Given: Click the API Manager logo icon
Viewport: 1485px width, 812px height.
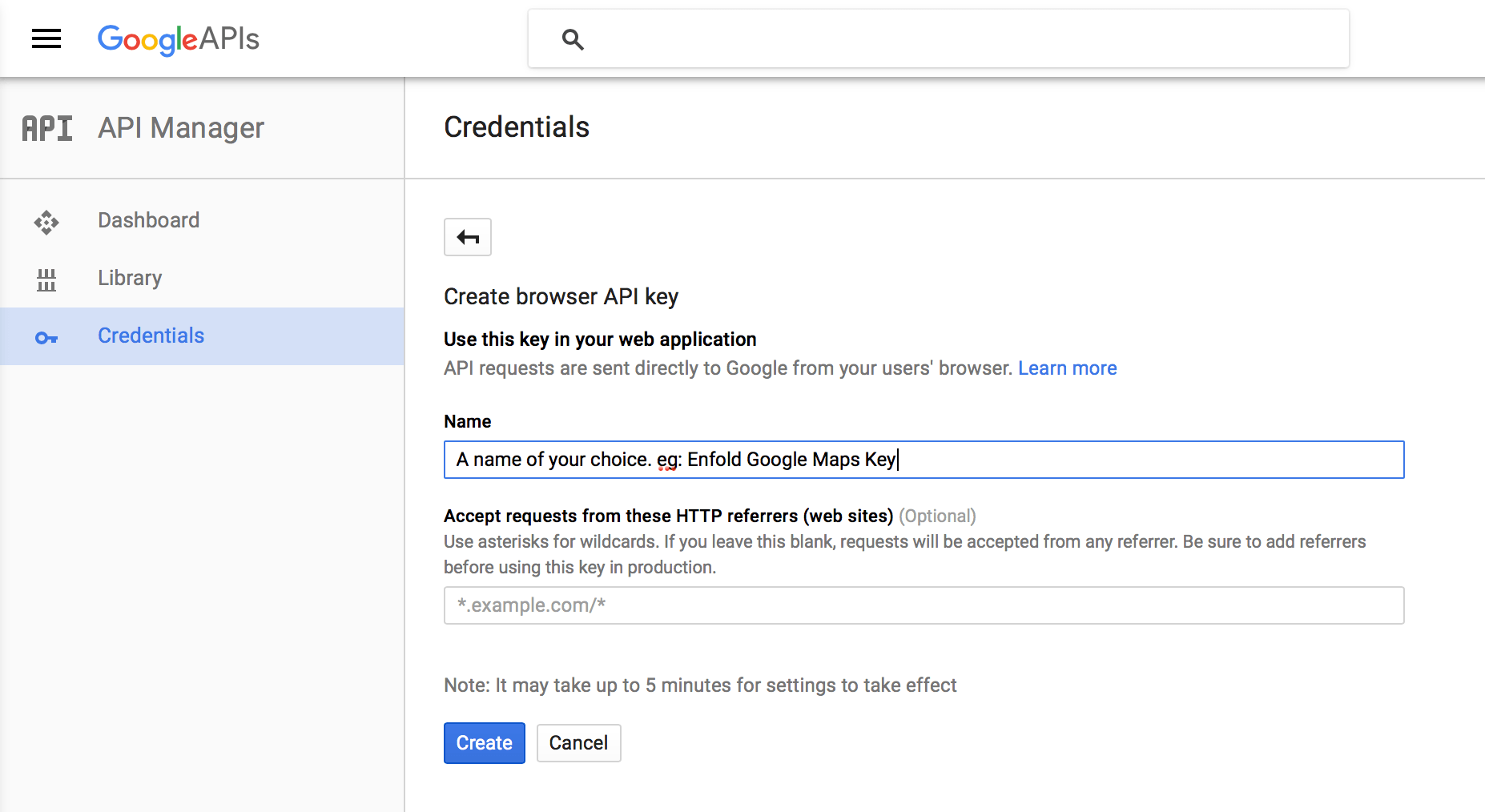Looking at the screenshot, I should [46, 127].
